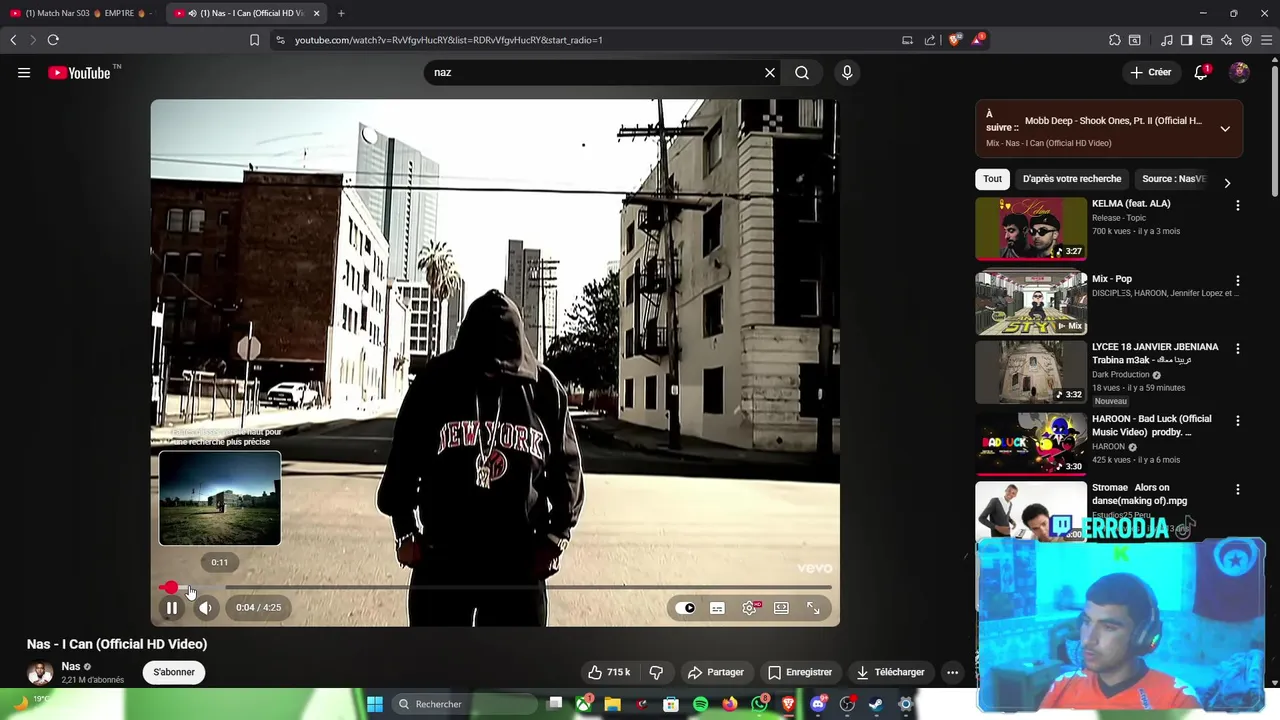Reload the page
Image resolution: width=1280 pixels, height=720 pixels.
(53, 40)
